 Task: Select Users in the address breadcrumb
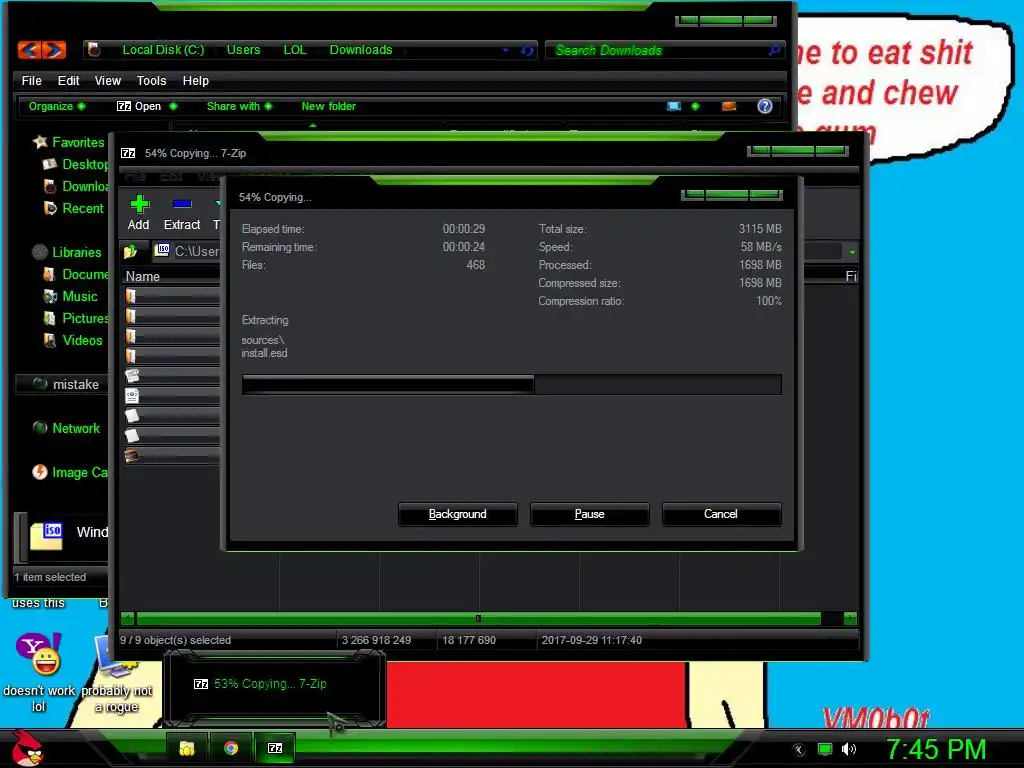[243, 50]
